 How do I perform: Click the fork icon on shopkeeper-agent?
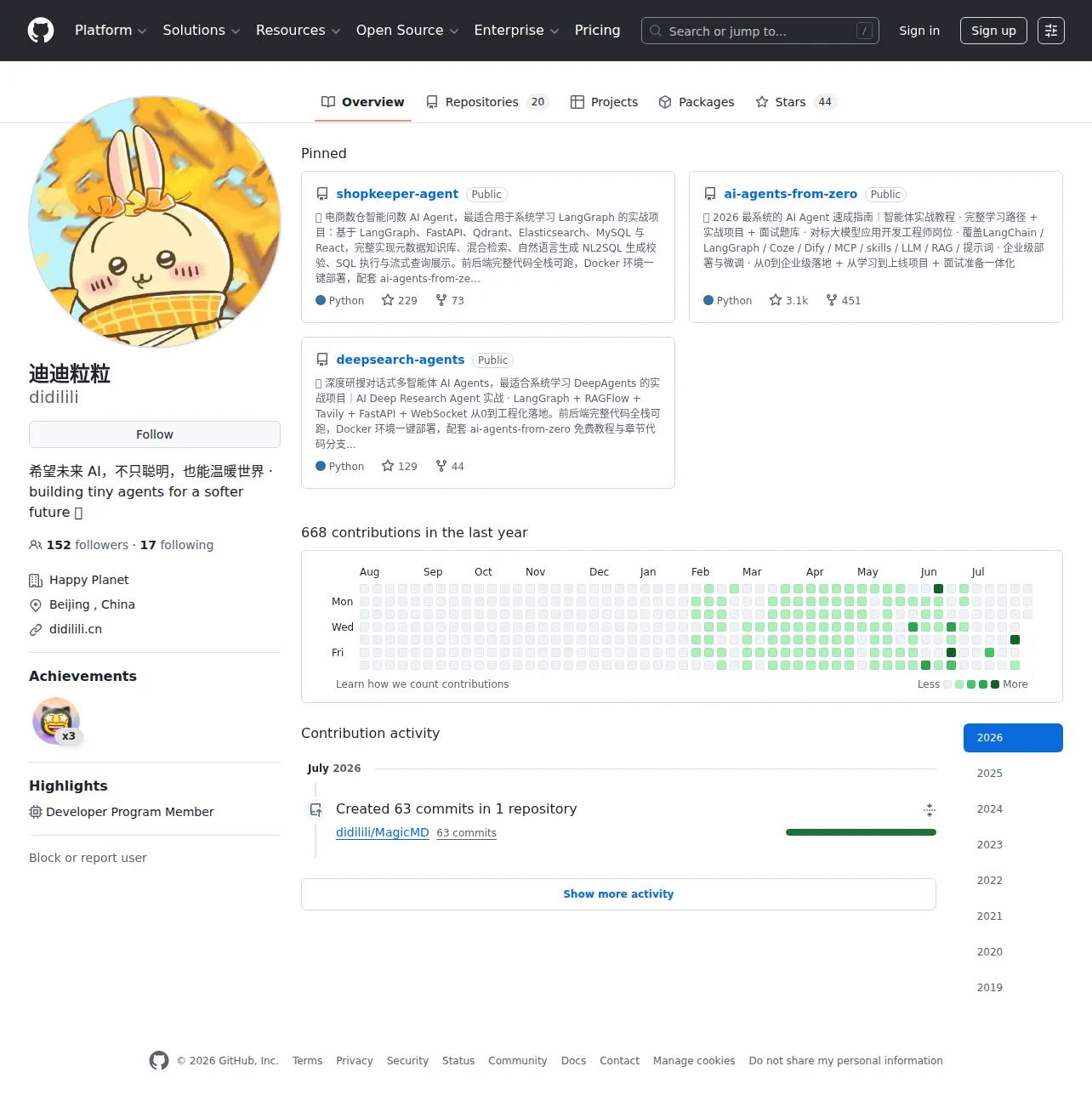(x=441, y=300)
